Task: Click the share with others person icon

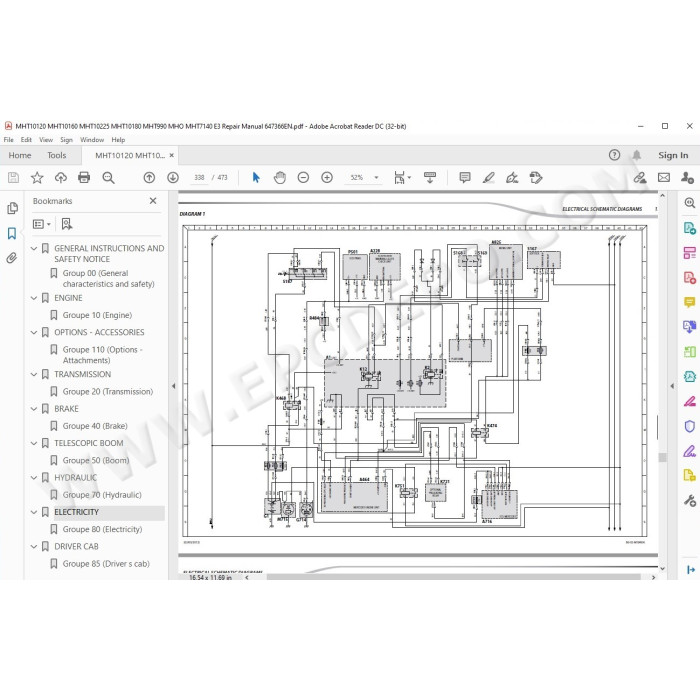Action: [x=687, y=178]
